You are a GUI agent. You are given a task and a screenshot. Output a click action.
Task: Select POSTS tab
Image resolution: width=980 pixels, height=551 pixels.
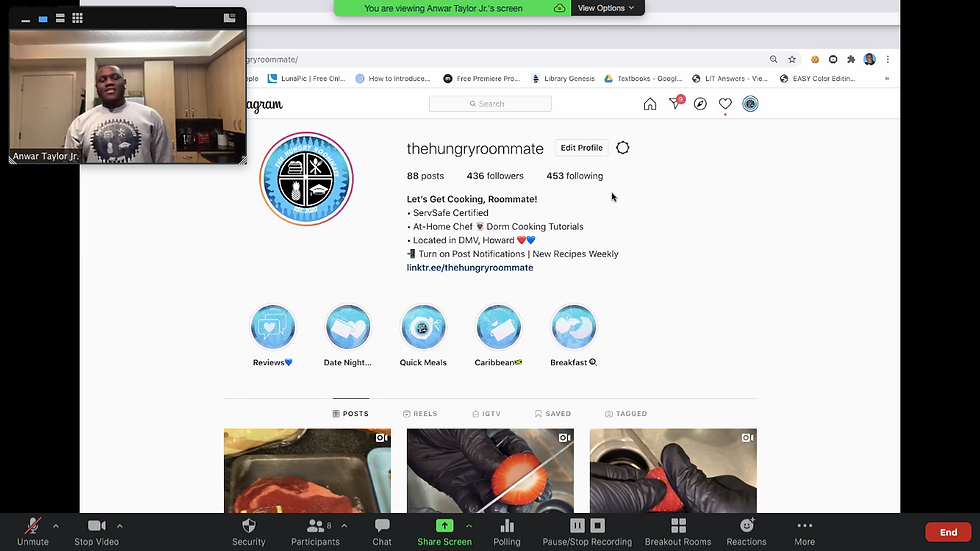(x=351, y=414)
